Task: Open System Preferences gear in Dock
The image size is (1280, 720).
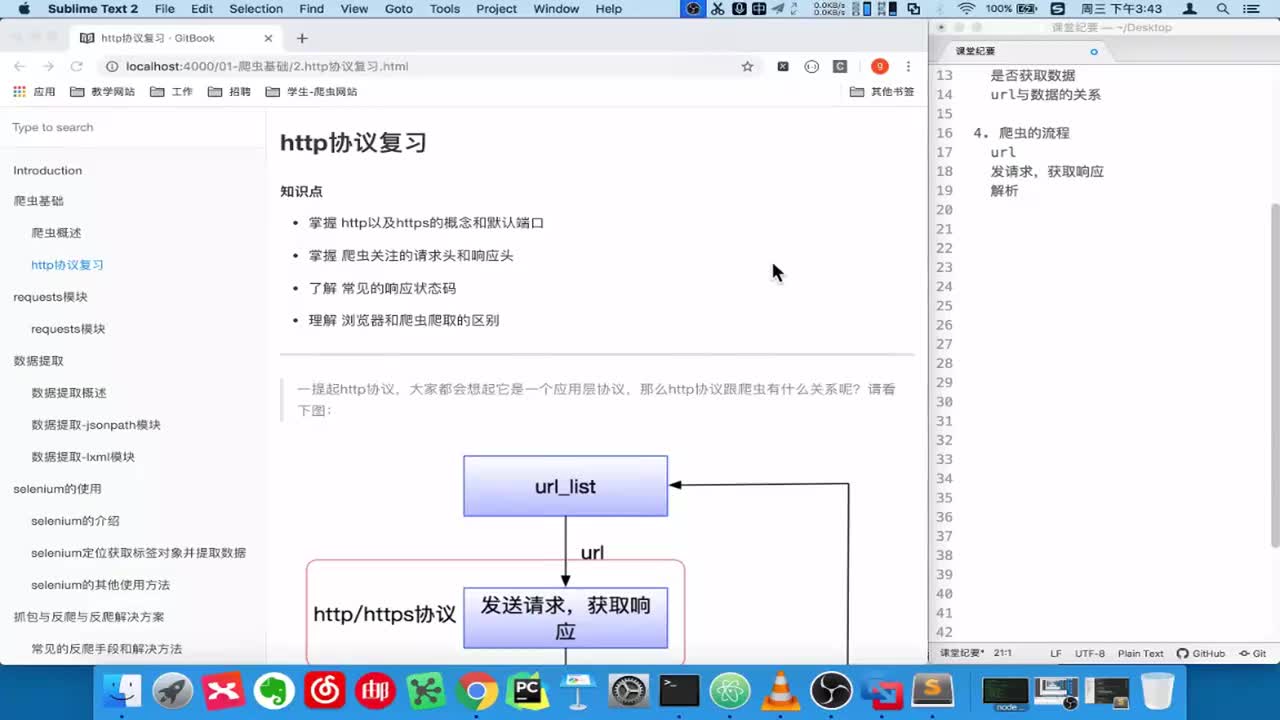Action: coord(629,690)
